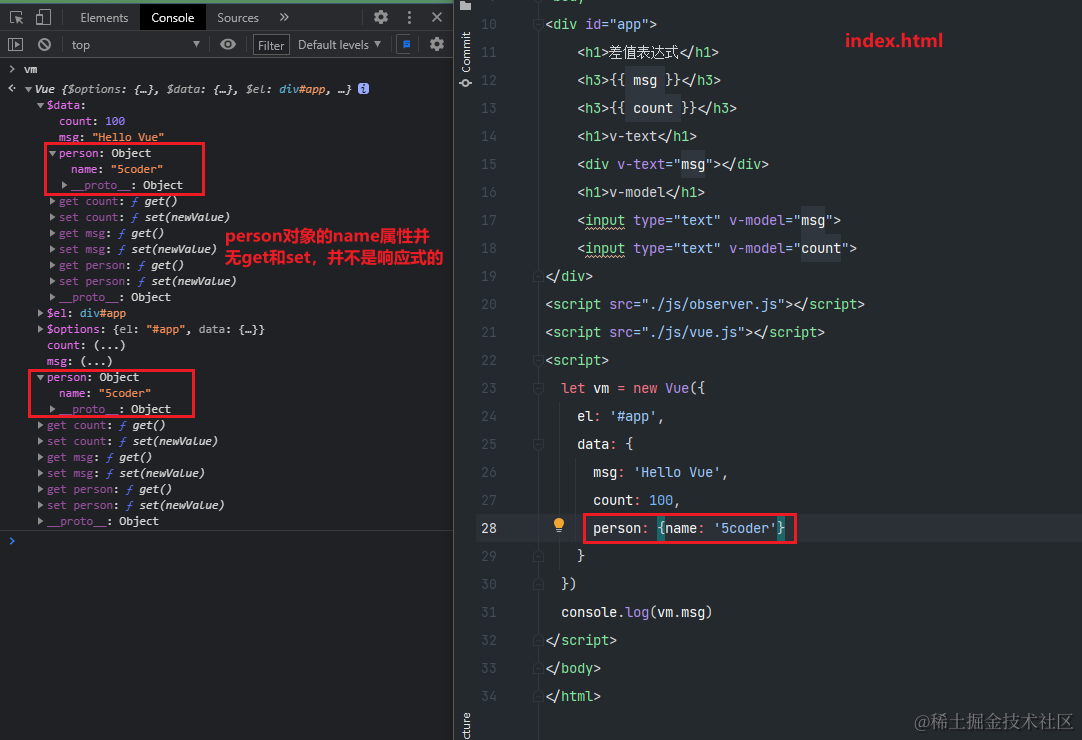Collapse the person object under $data
This screenshot has height=740, width=1082.
coord(52,153)
